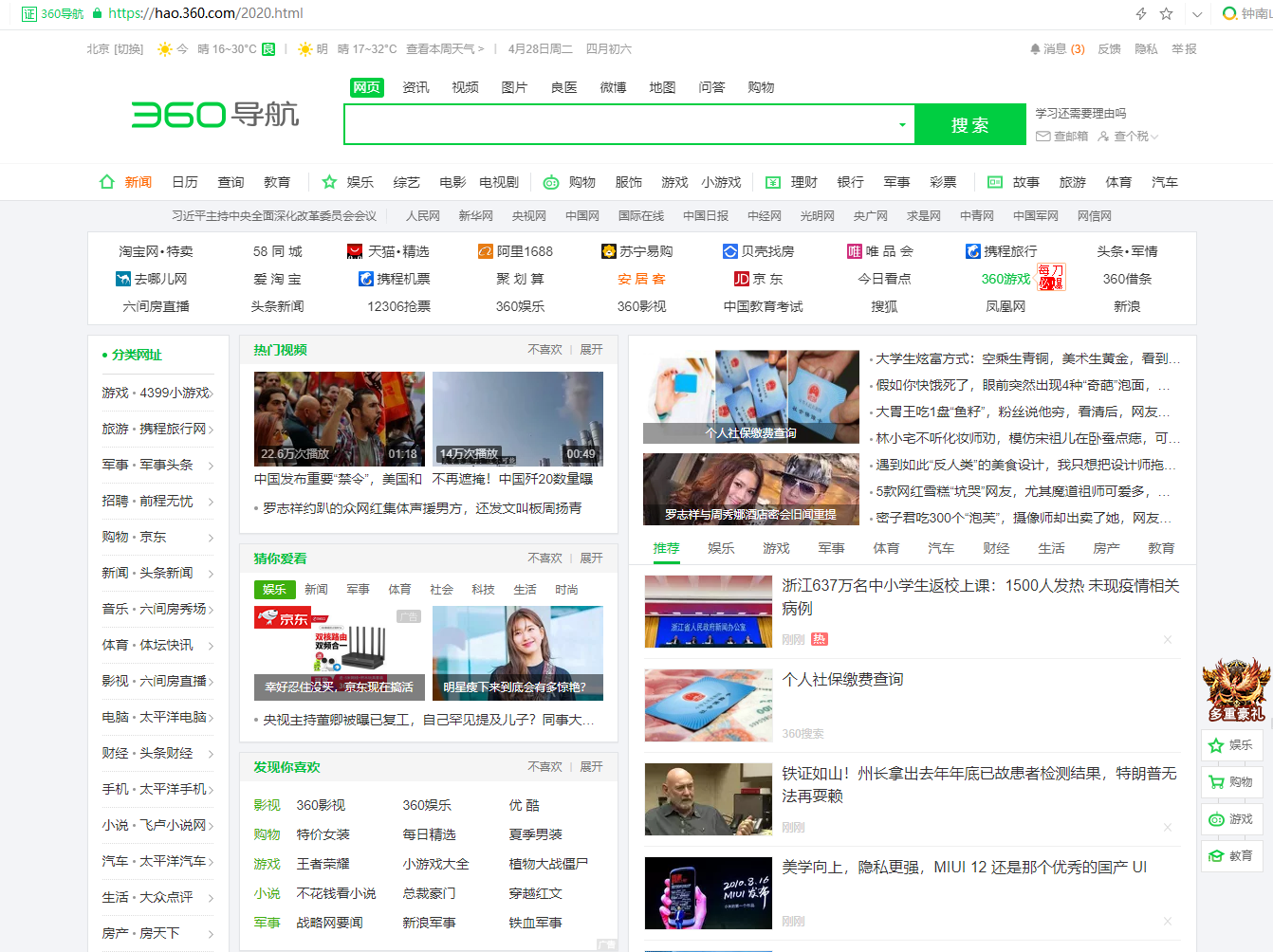Screen dimensions: 1273x952
Task: Open 游戏 from the right sidebar icon
Action: (1215, 819)
